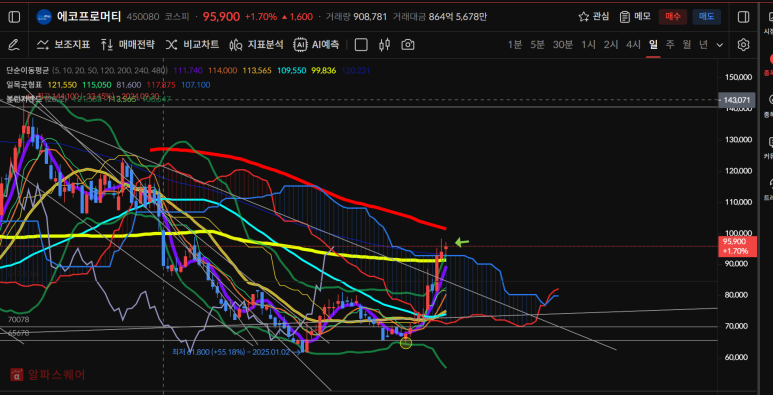The width and height of the screenshot is (773, 395).
Task: Change candlestick chart type icon
Action: click(x=385, y=45)
